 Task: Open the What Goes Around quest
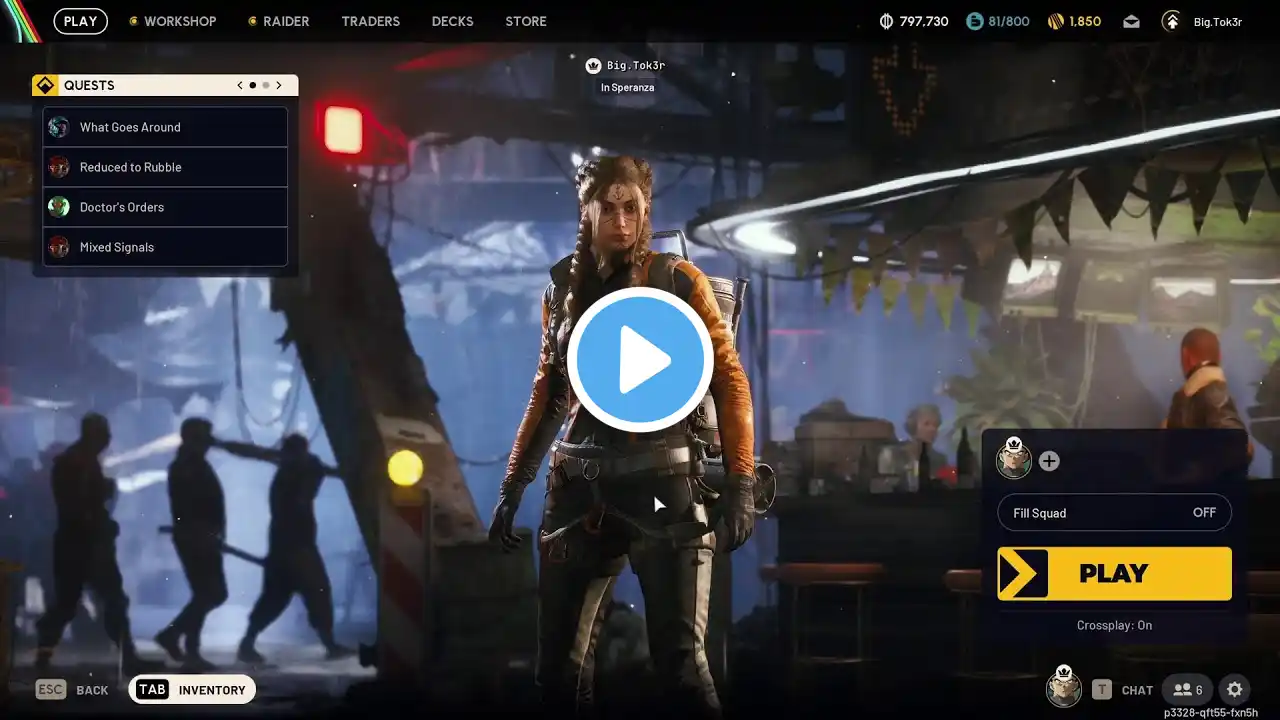[165, 127]
